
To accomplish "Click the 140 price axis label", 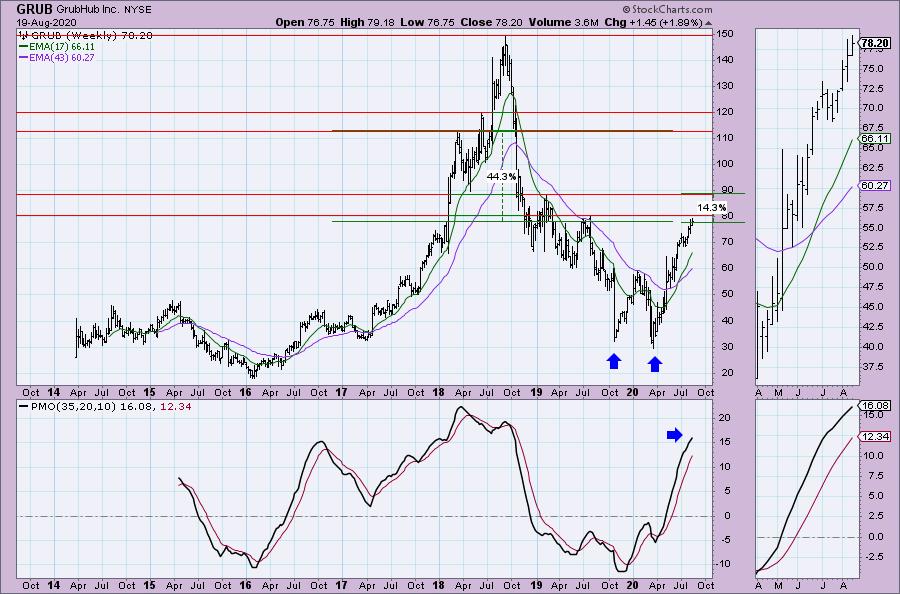I will coord(725,60).
